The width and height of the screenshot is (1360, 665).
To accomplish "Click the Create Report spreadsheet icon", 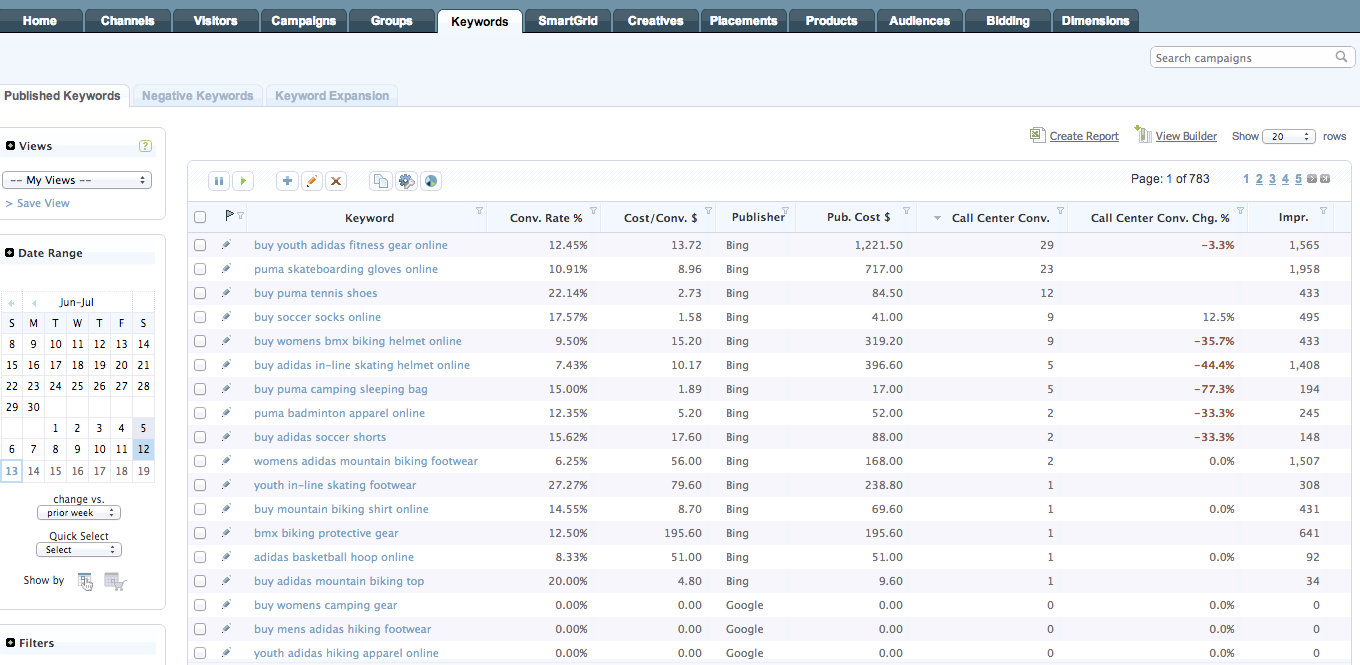I will (1038, 135).
